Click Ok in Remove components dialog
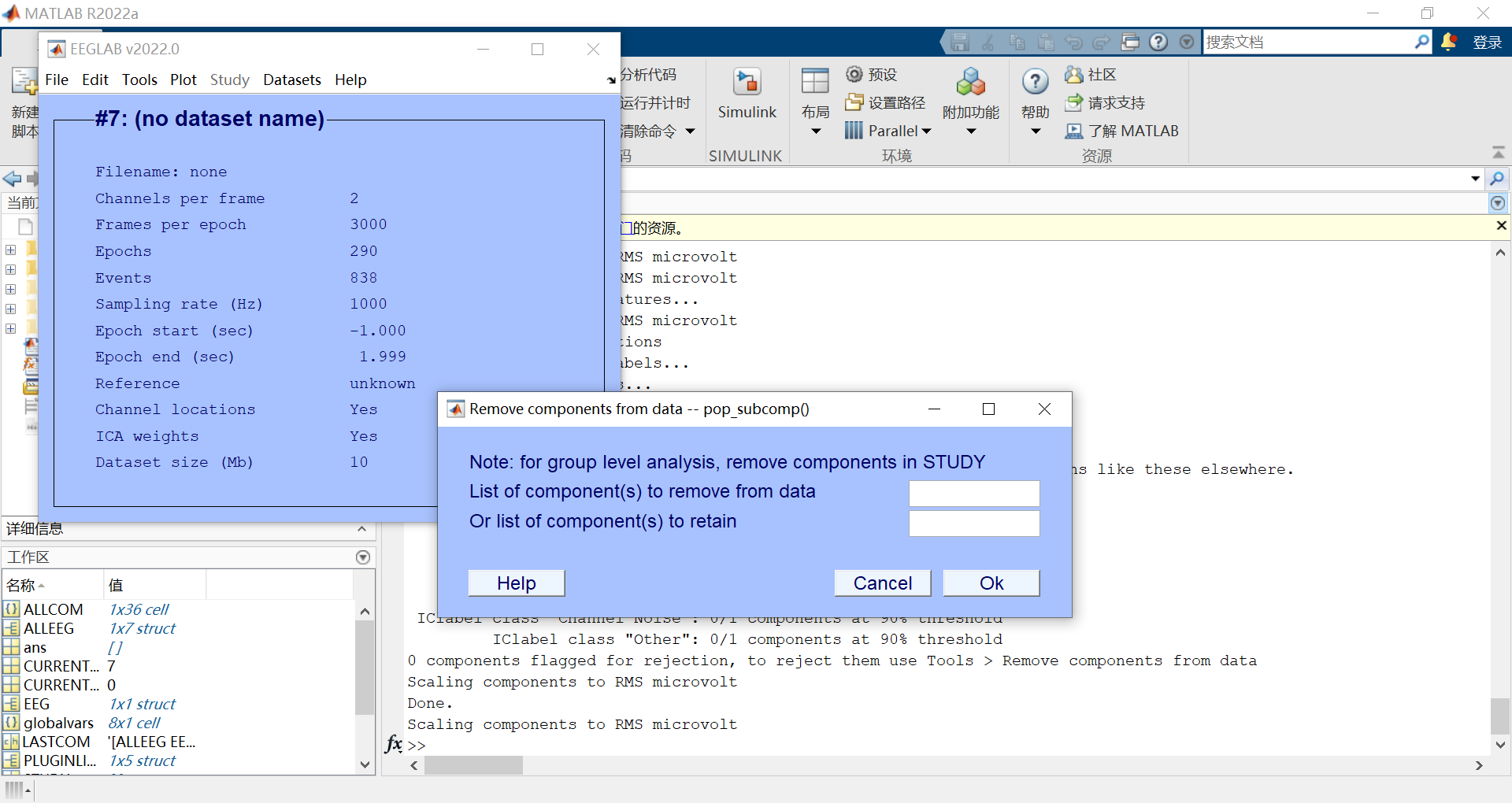1512x803 pixels. point(991,583)
